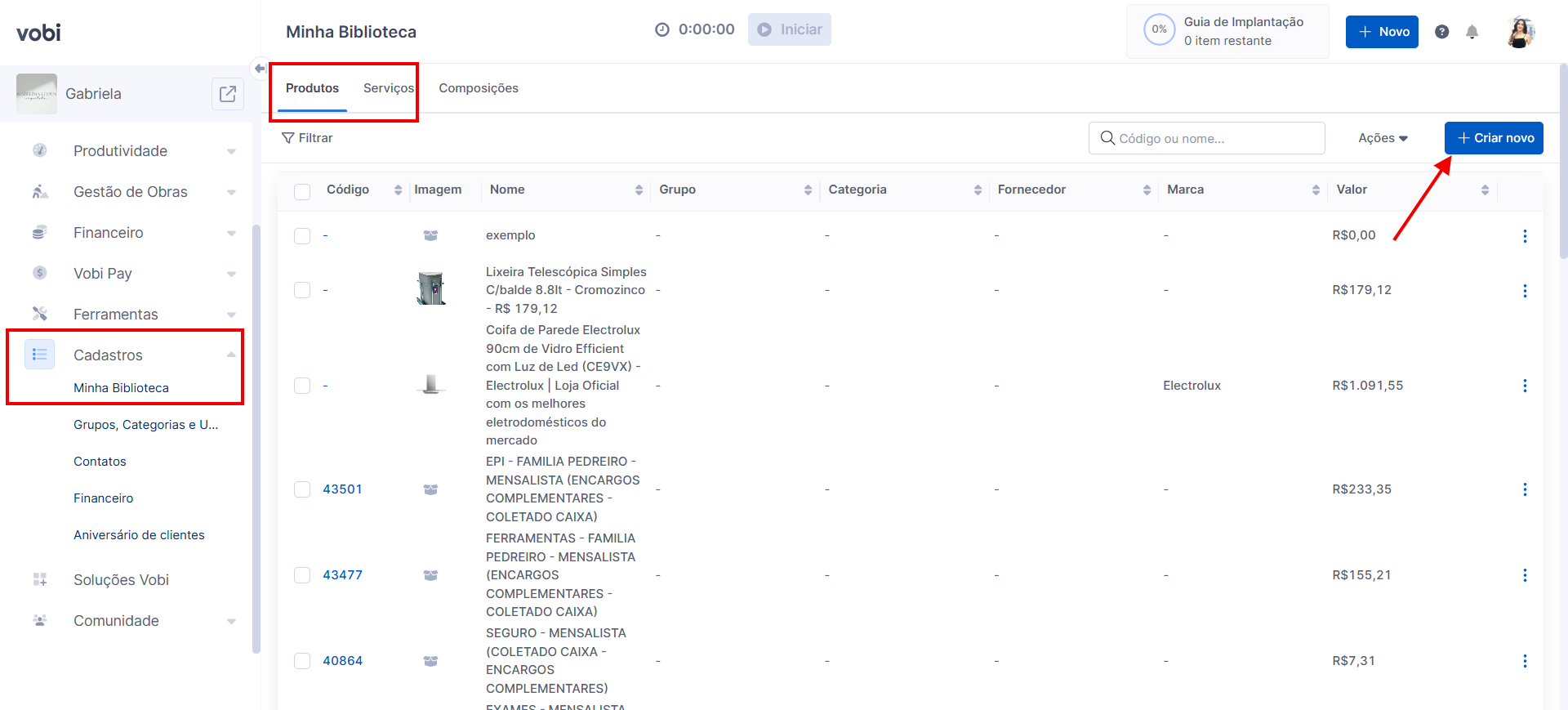Screen dimensions: 1568x710
Task: Check the row 43477 checkbox
Action: (x=302, y=574)
